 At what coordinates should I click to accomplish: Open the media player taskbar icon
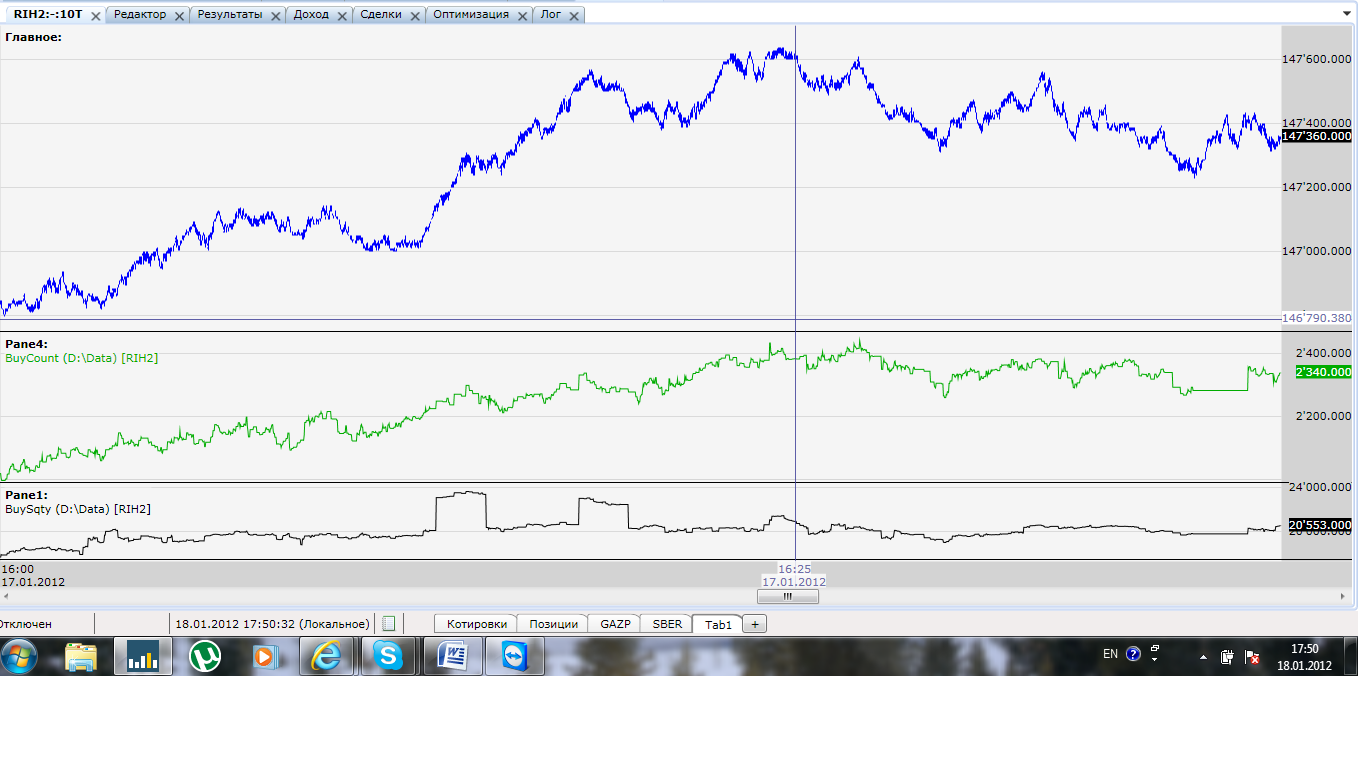coord(265,657)
